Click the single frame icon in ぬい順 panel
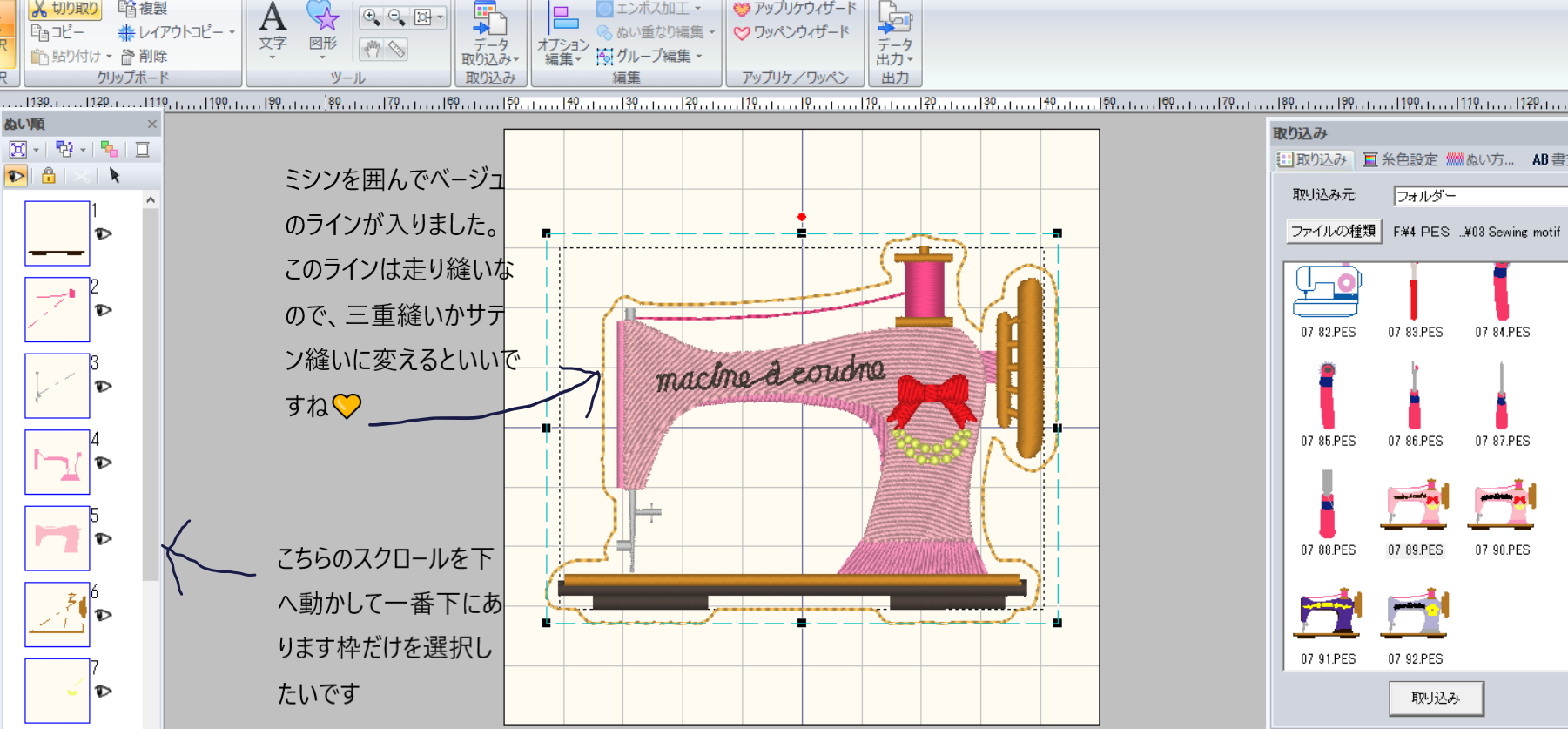The width and height of the screenshot is (1568, 729). pyautogui.click(x=143, y=150)
